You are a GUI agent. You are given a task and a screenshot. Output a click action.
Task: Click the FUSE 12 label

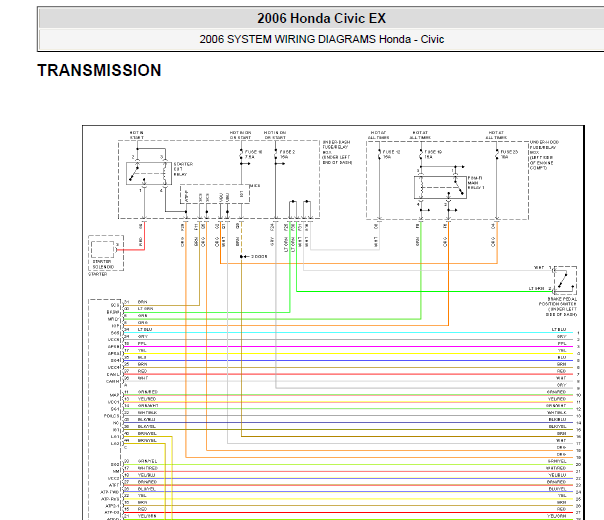click(391, 154)
